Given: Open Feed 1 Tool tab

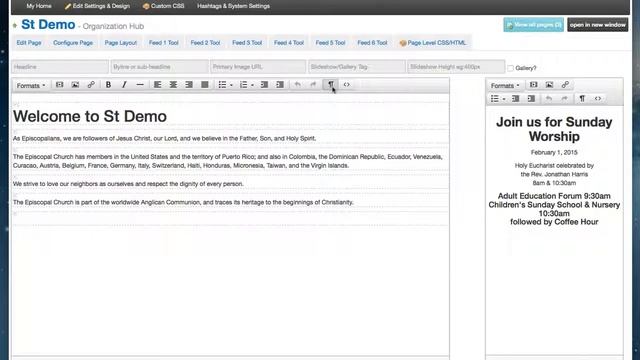Looking at the screenshot, I should 164,43.
